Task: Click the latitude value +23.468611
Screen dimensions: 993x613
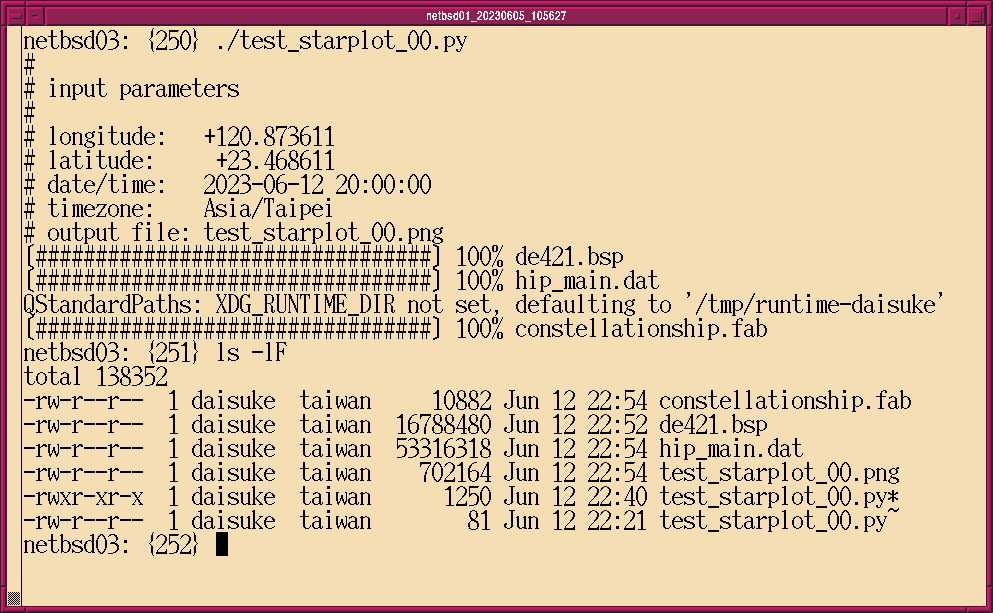Action: pos(275,161)
